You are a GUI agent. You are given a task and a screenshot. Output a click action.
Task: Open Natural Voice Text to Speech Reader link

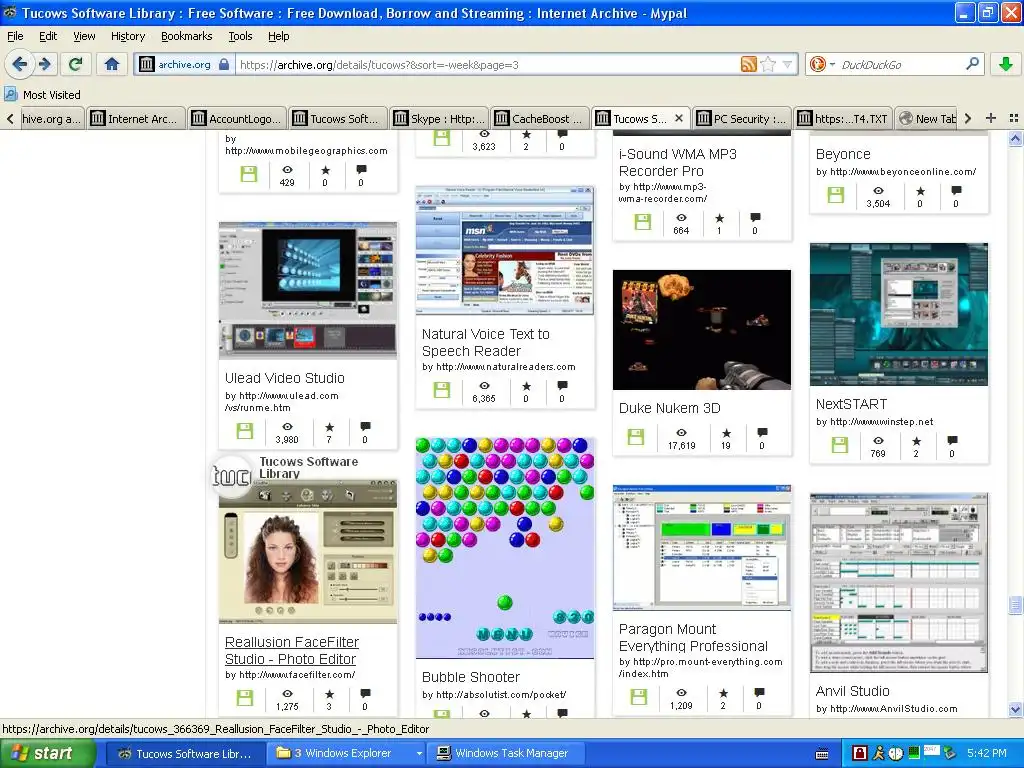[486, 342]
